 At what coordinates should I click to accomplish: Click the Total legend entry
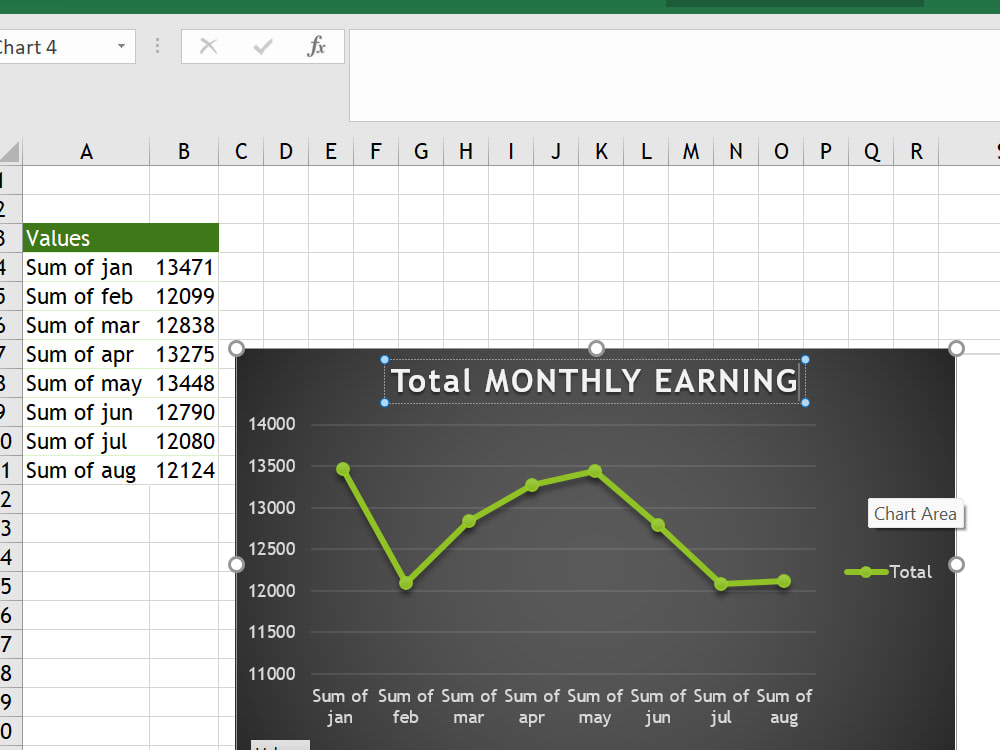tap(888, 571)
